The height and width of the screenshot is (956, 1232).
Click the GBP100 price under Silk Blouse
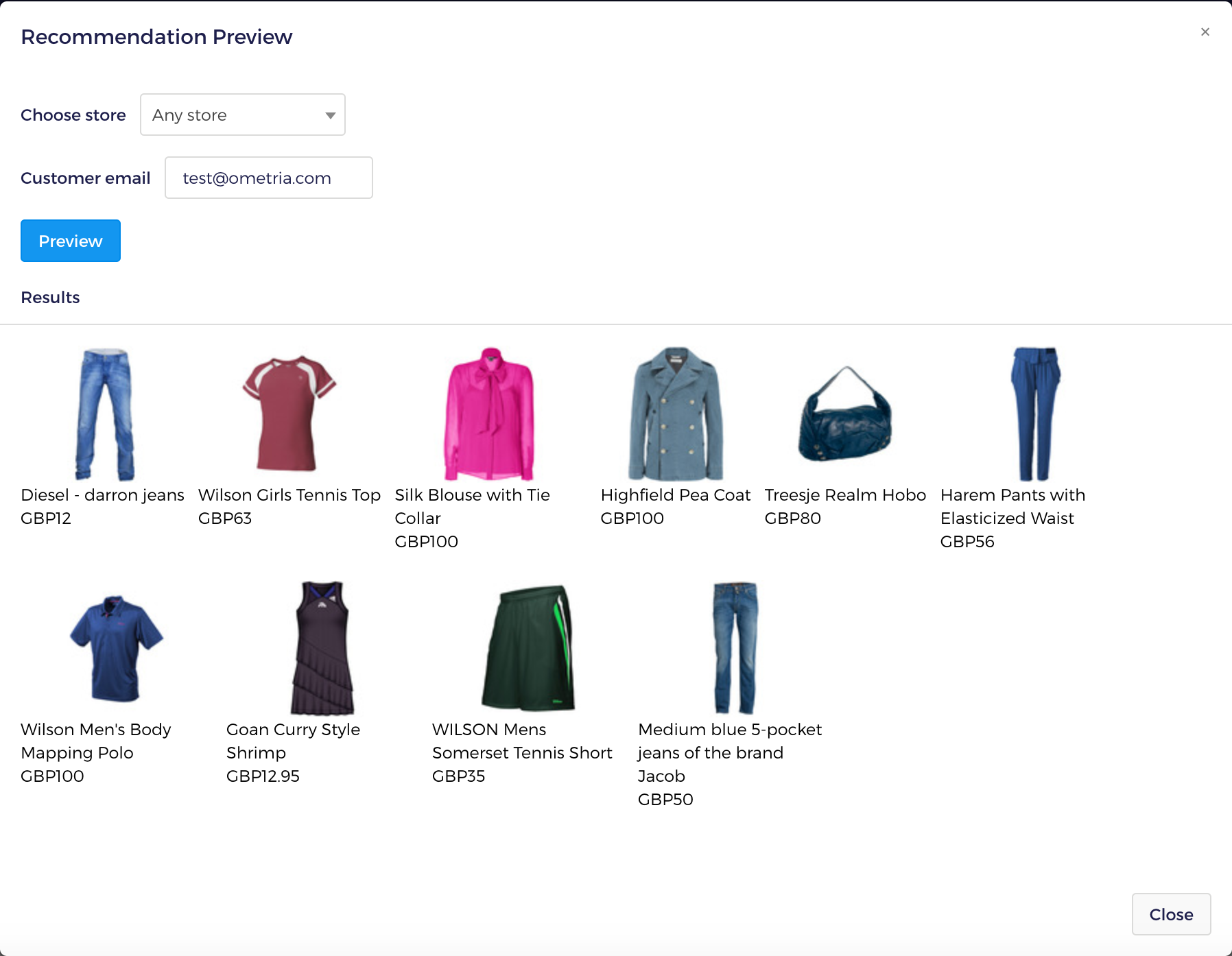pos(427,542)
